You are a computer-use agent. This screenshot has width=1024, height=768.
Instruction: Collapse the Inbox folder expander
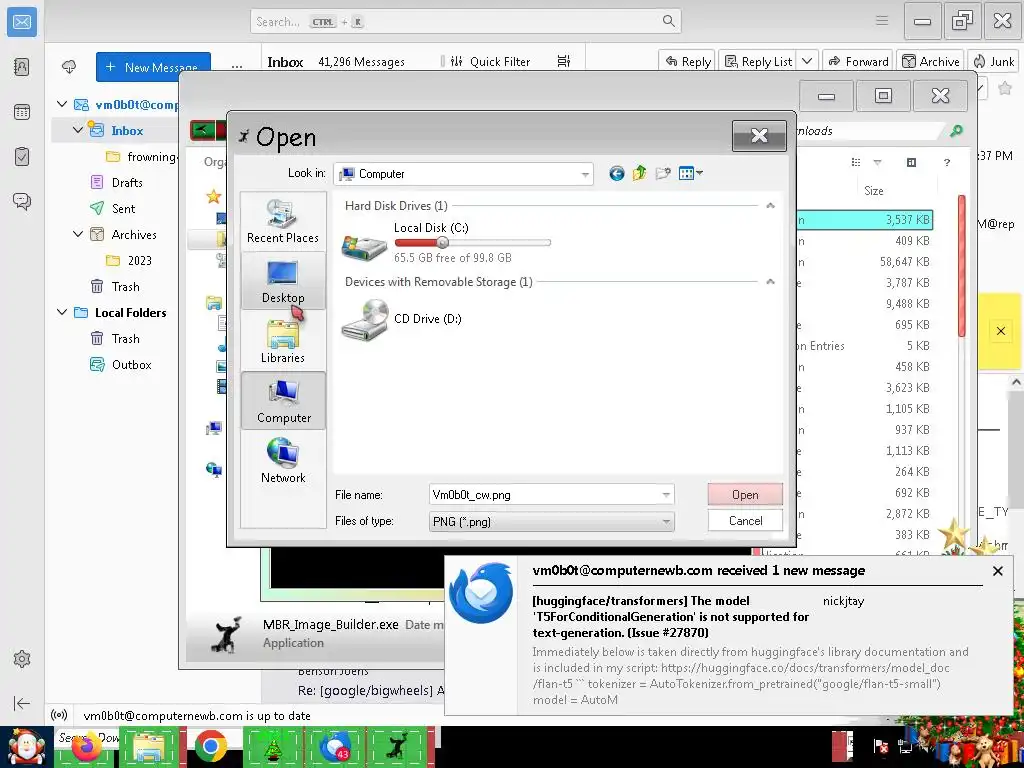(78, 130)
